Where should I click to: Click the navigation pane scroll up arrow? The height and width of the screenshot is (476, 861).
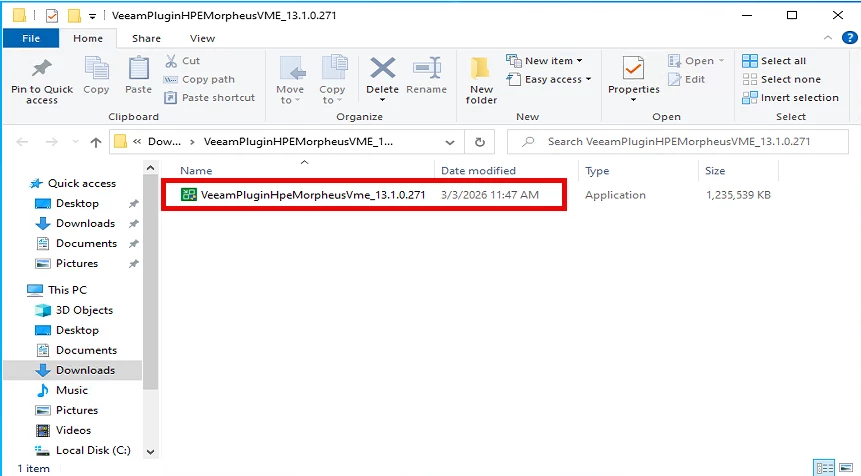tap(150, 167)
